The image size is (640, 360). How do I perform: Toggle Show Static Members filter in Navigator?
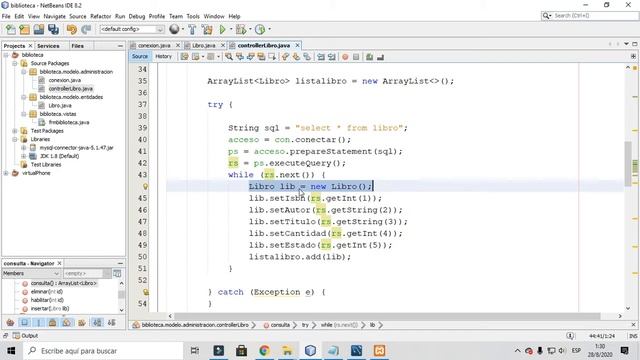coord(39,323)
